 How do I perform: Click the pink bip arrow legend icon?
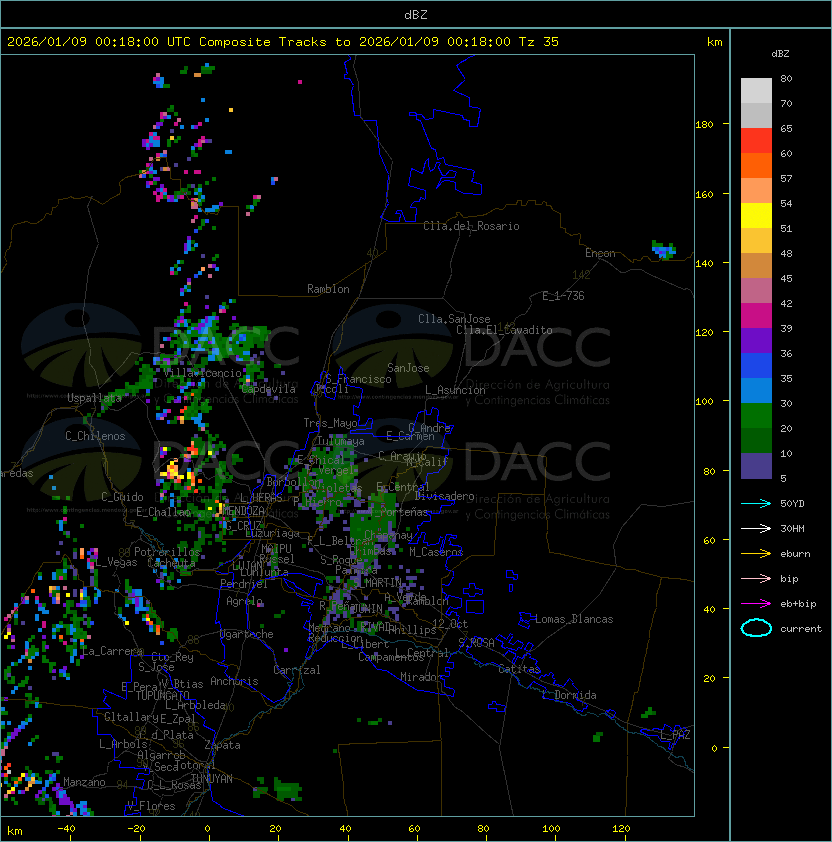pos(756,579)
